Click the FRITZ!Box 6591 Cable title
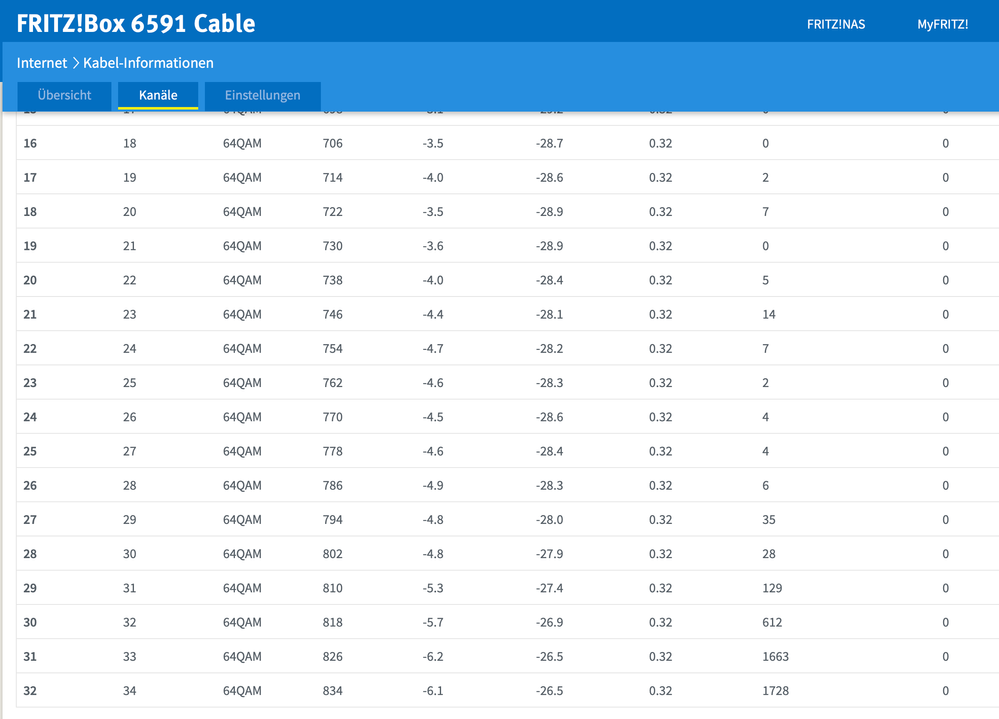The image size is (999, 719). pos(136,24)
